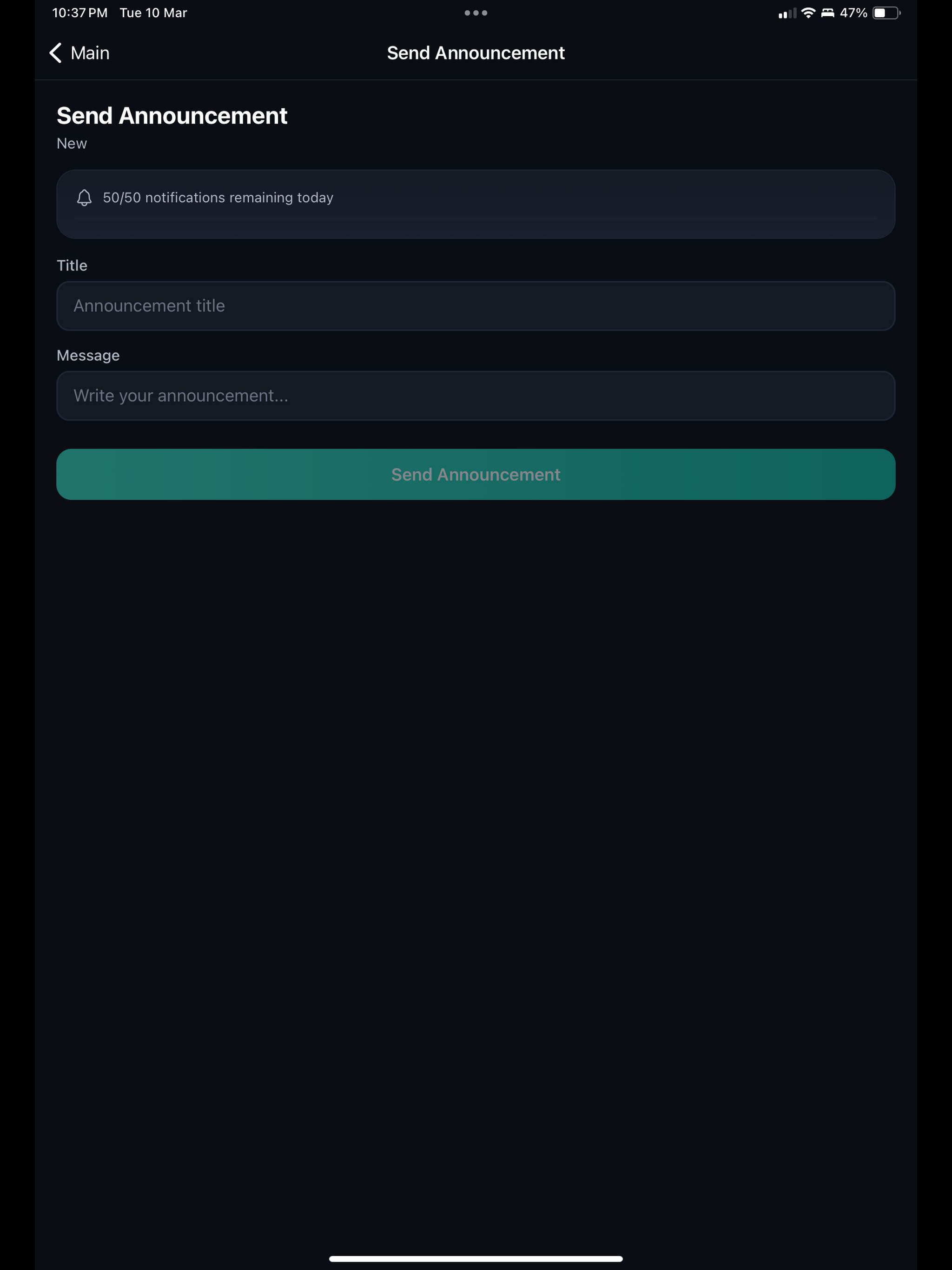Tap the 47% battery percentage
952x1270 pixels.
853,13
